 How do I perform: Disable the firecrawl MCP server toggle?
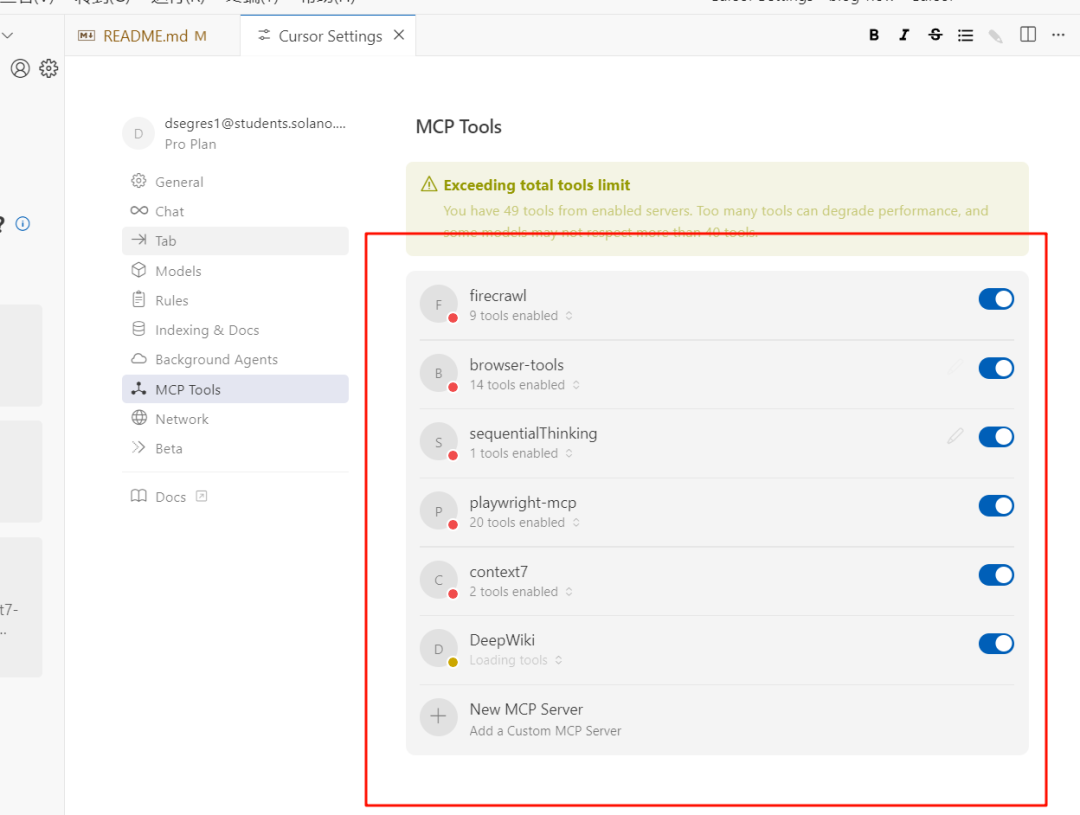coord(995,299)
